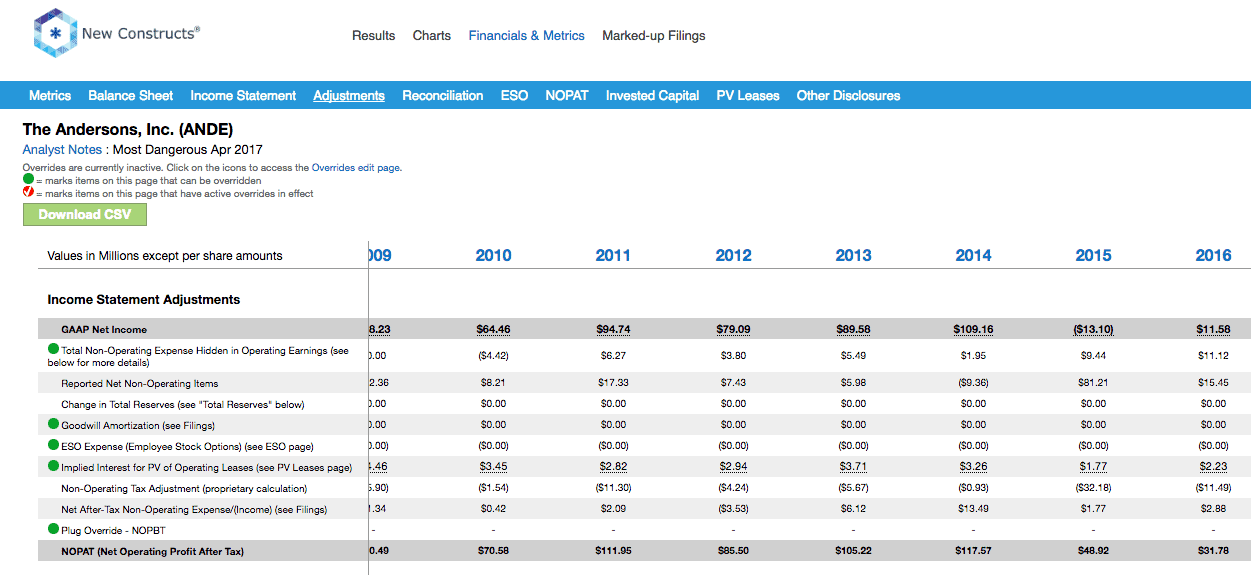Click the GAAP Net Income row label

[x=104, y=329]
